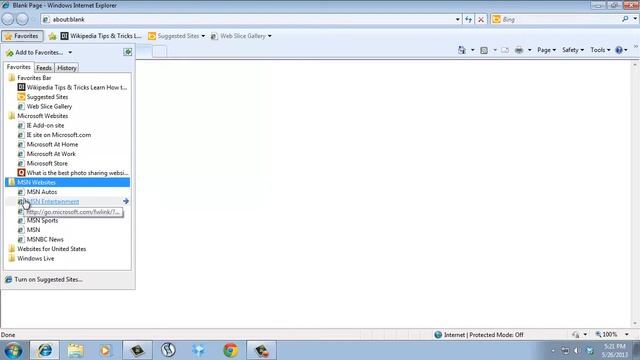Expand the Websites for United States folder
This screenshot has width=640, height=360.
pos(47,249)
